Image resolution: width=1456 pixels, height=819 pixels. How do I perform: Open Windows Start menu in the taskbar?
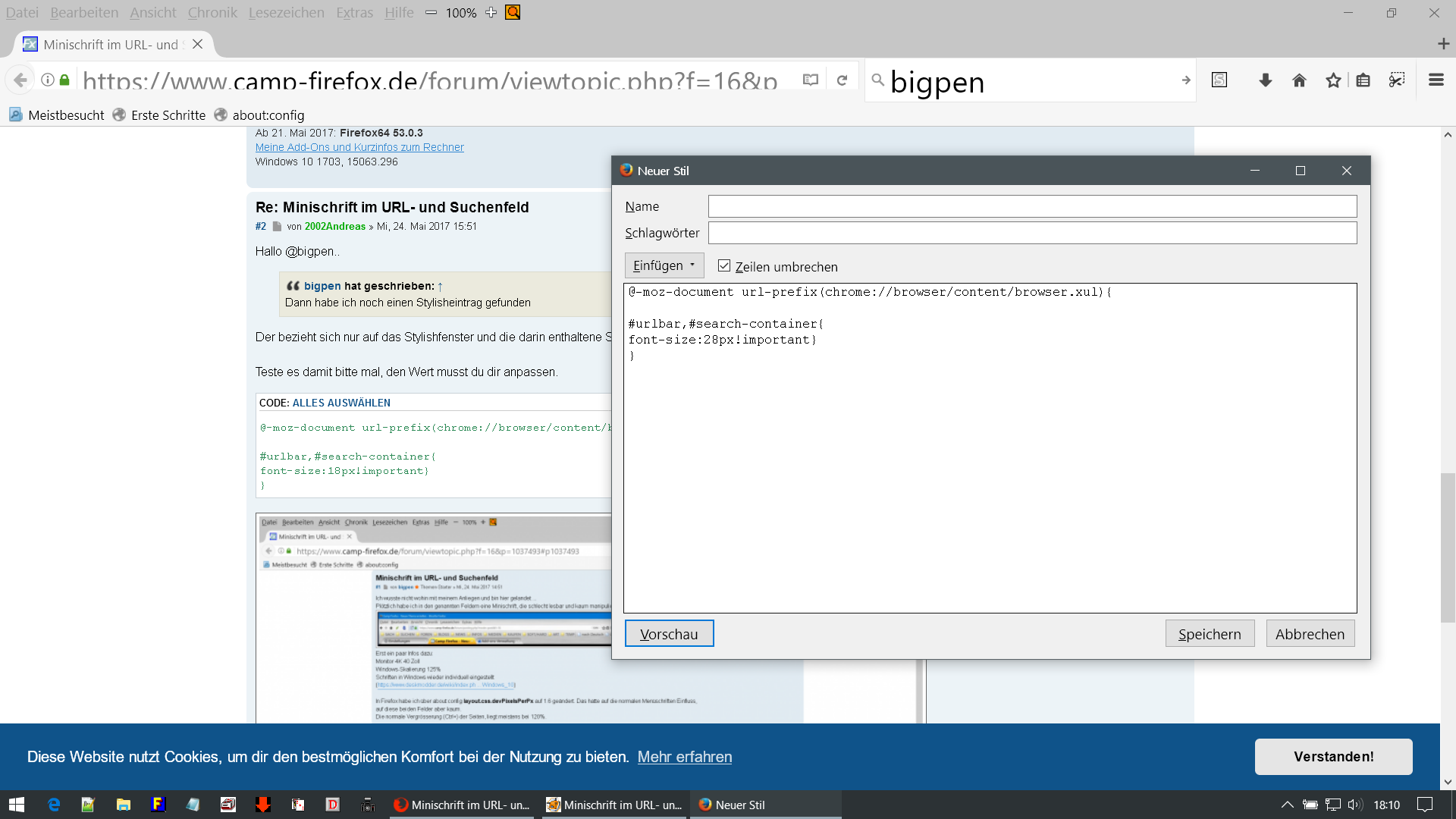[x=17, y=805]
